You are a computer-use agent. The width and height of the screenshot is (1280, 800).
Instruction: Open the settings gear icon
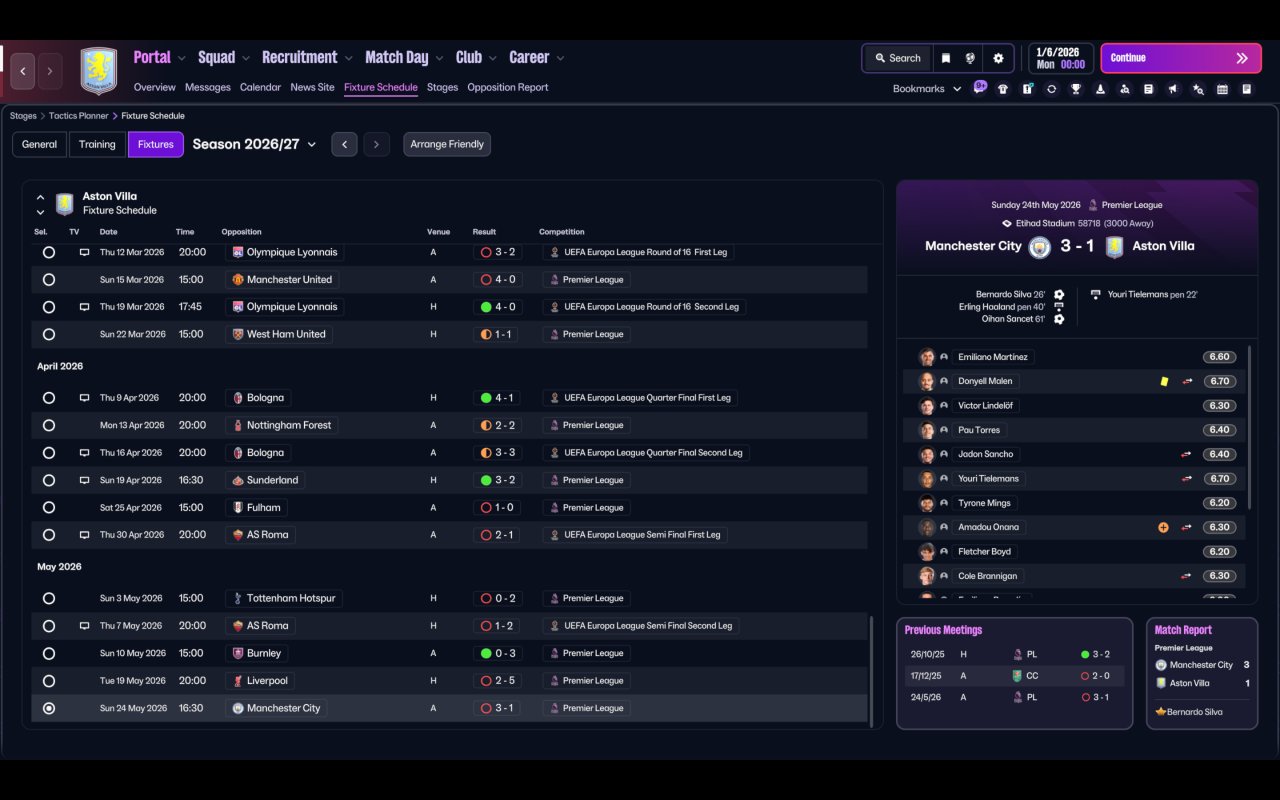tap(998, 58)
